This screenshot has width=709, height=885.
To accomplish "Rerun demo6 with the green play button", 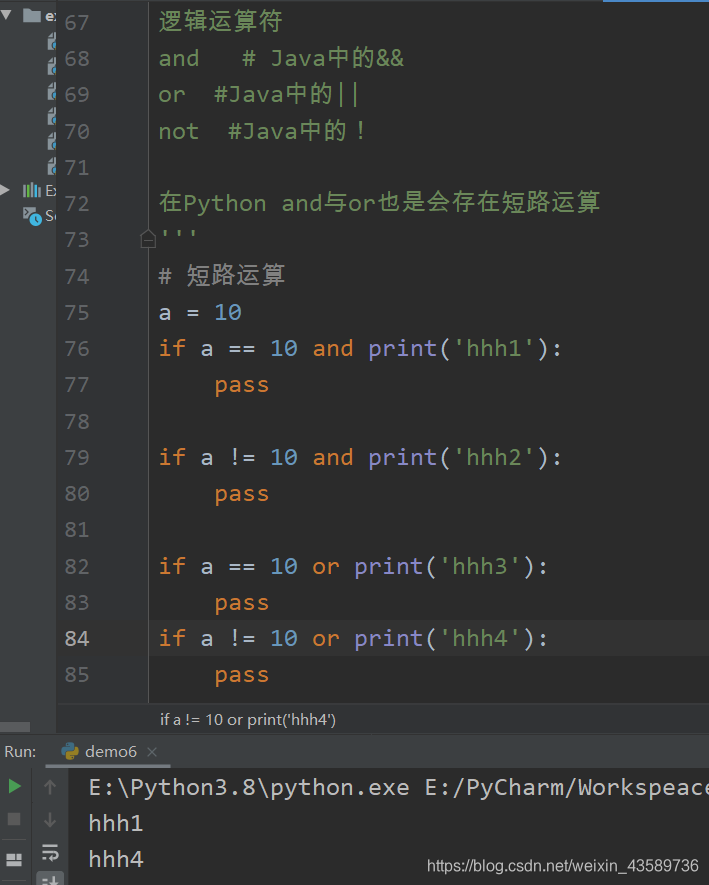I will (14, 786).
